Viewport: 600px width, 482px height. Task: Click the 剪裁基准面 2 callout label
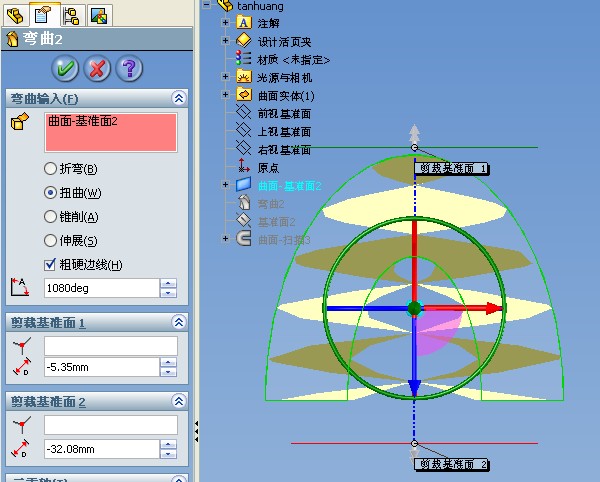[452, 464]
